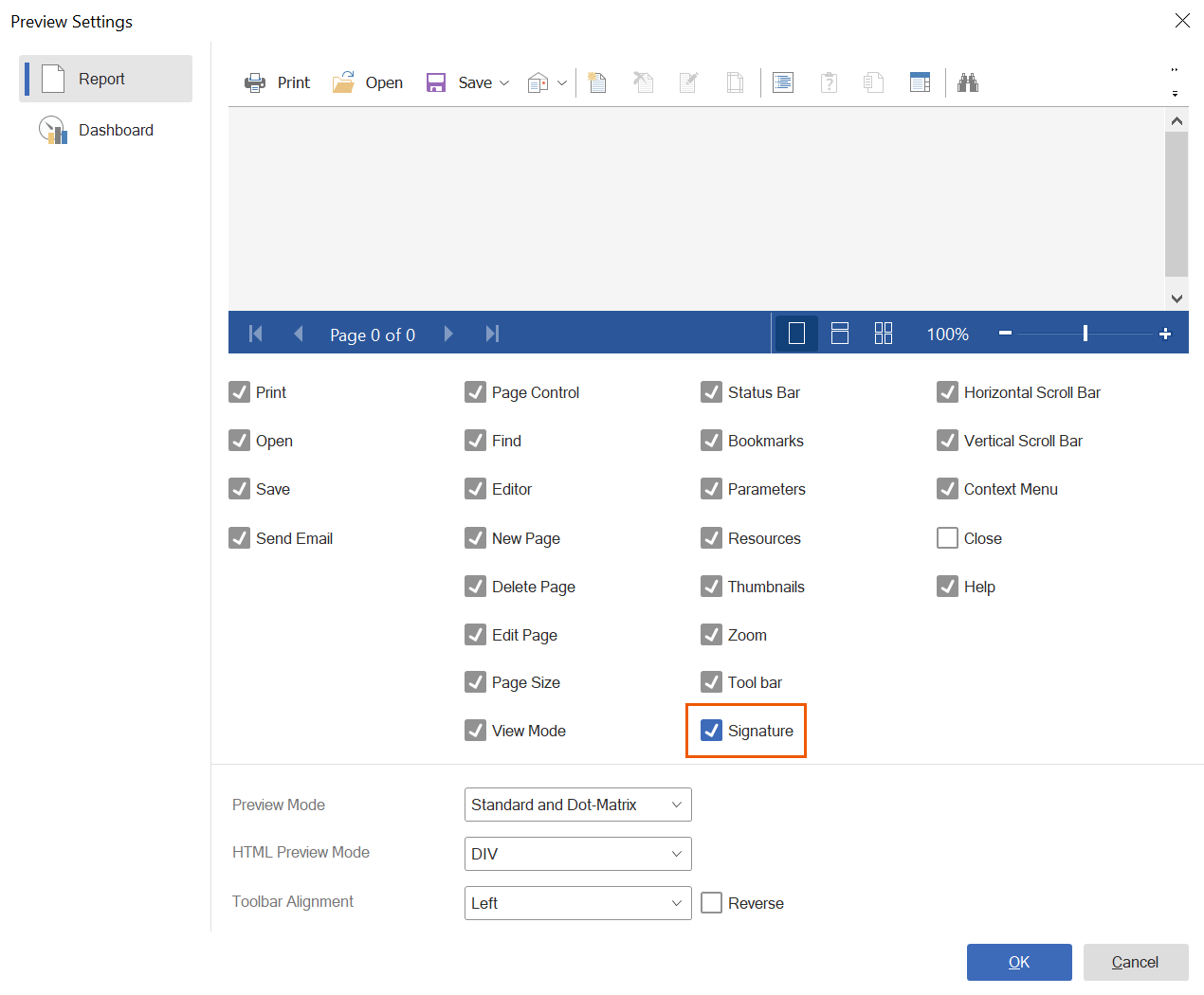Toggle the Send Email checkbox
The width and height of the screenshot is (1204, 995).
point(239,538)
